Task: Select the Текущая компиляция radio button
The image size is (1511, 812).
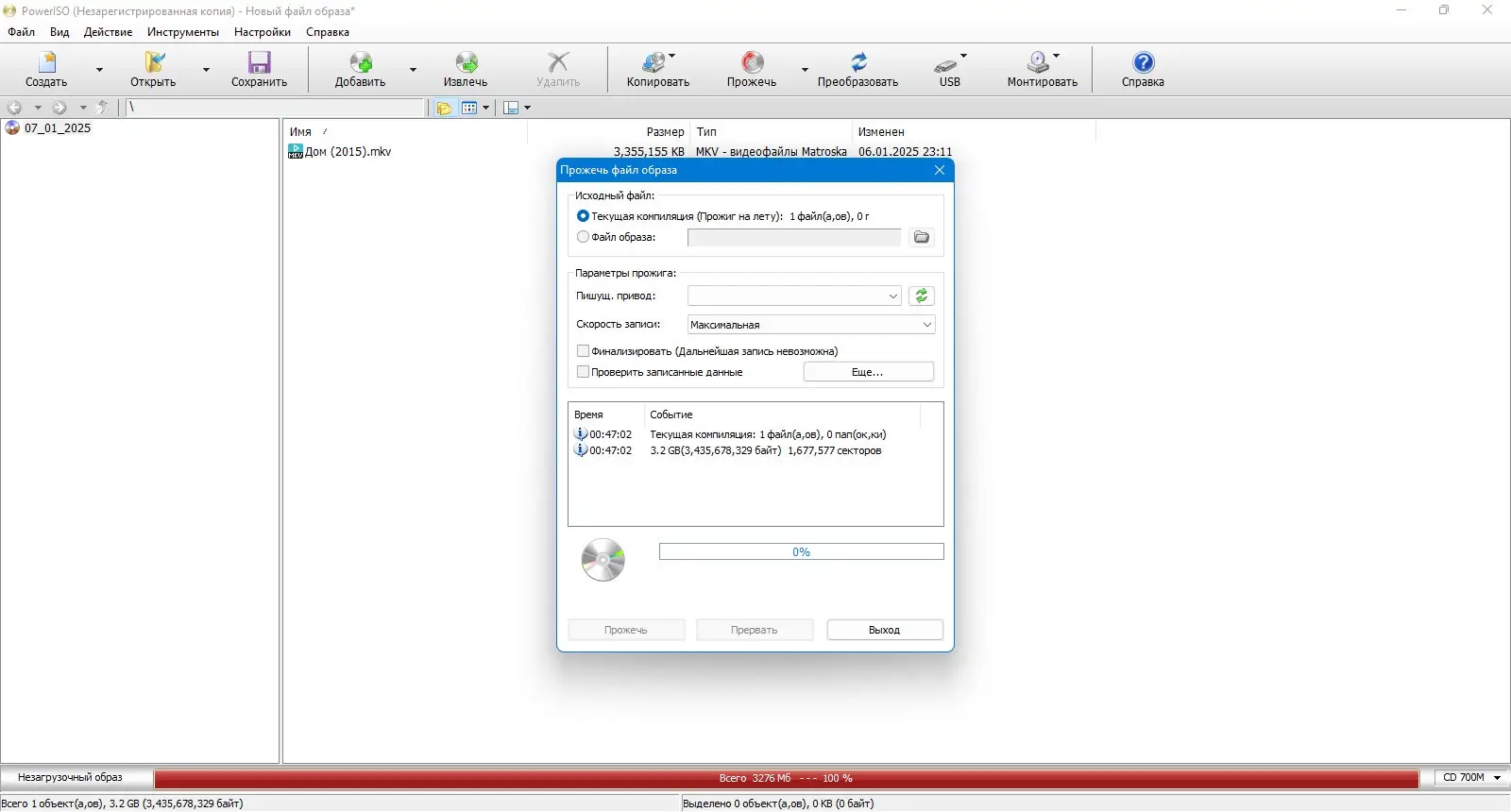Action: tap(583, 216)
